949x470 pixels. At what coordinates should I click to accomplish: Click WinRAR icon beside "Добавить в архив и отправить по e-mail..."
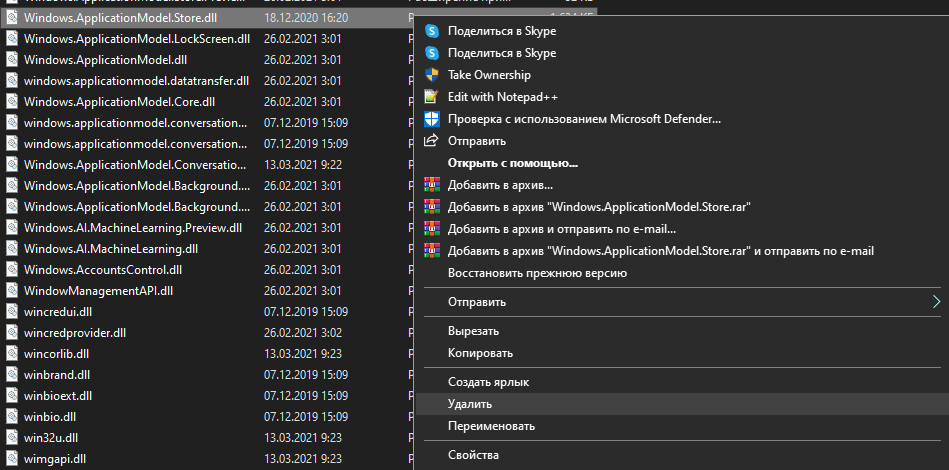pos(431,229)
